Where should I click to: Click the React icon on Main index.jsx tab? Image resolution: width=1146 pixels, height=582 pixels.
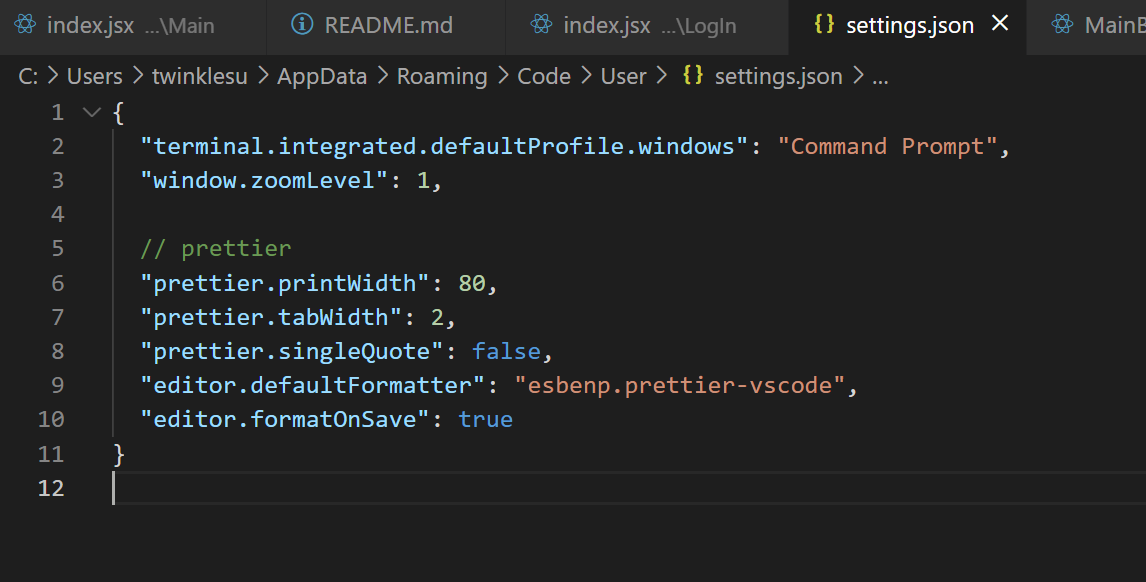[x=25, y=25]
